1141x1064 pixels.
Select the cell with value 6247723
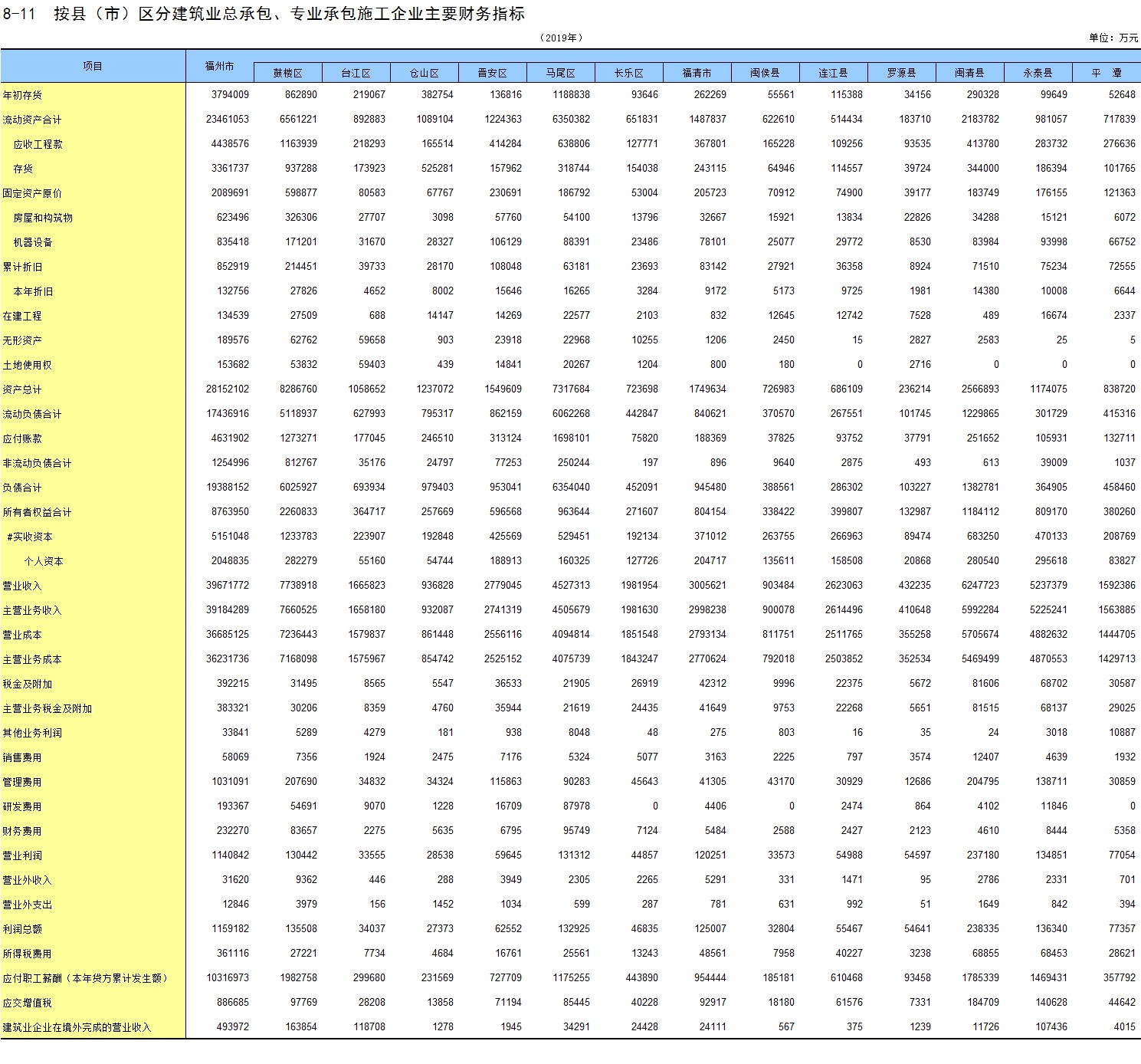click(x=980, y=586)
